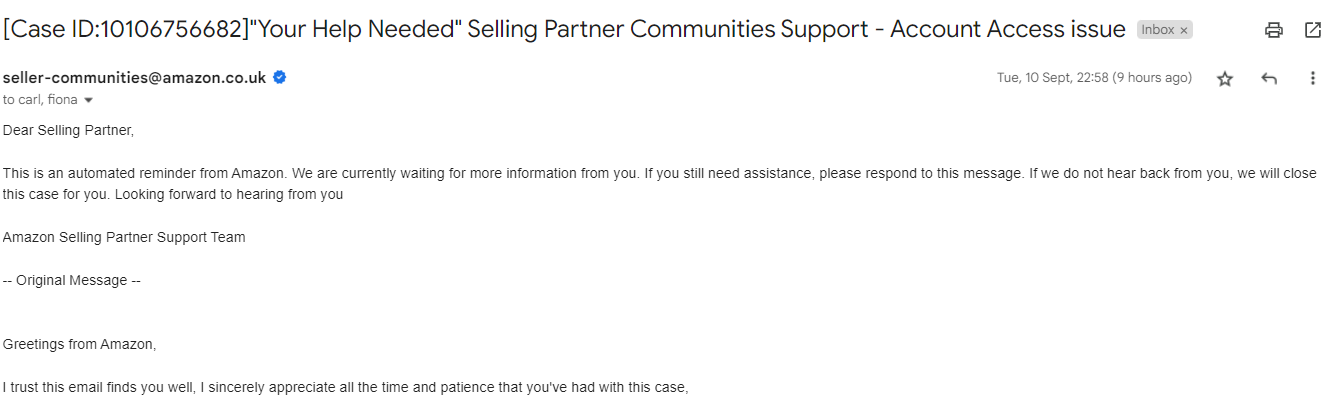This screenshot has height=399, width=1336.
Task: Open email in a new window
Action: (x=1313, y=30)
